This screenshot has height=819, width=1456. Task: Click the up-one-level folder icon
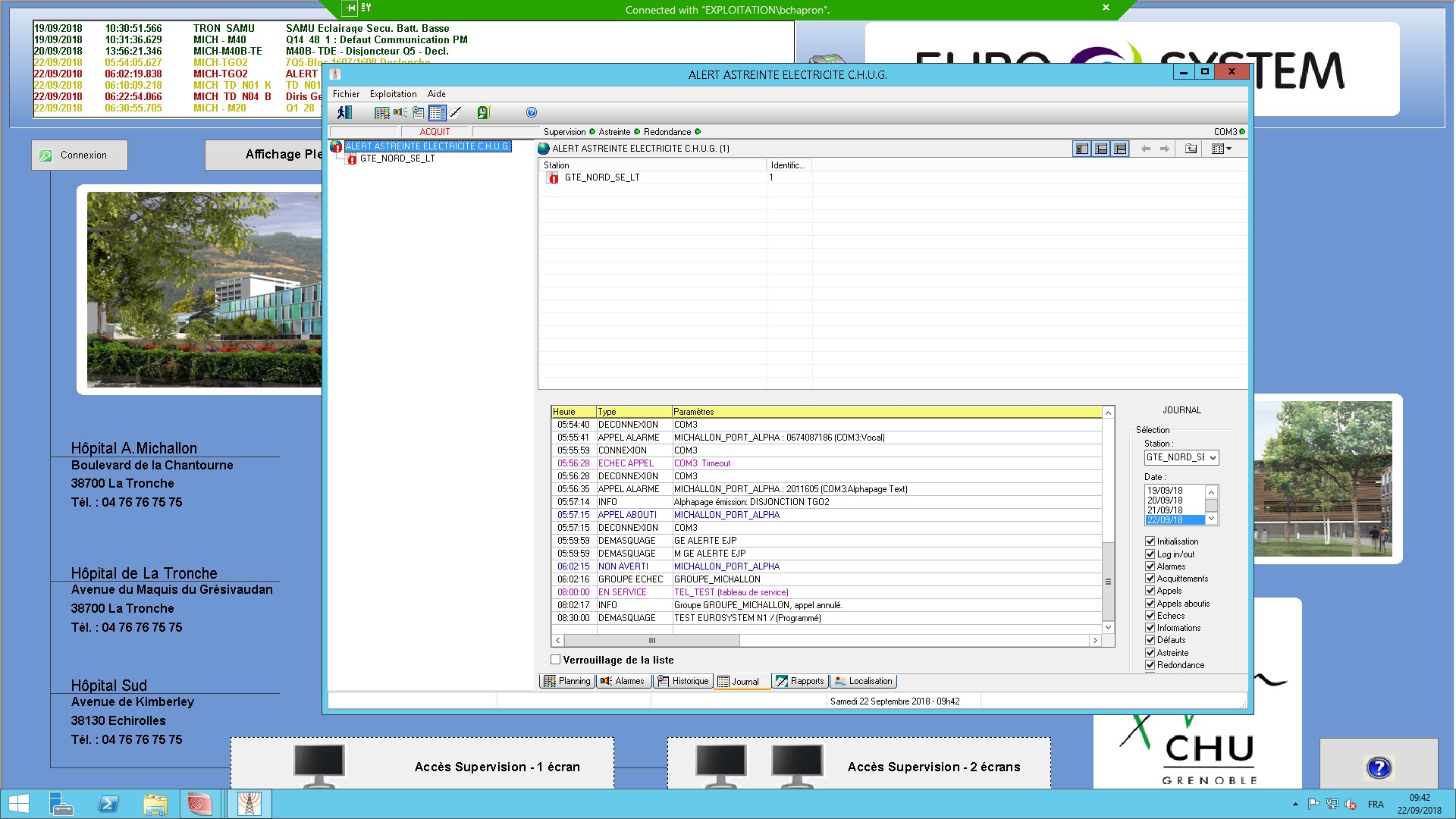point(1191,149)
